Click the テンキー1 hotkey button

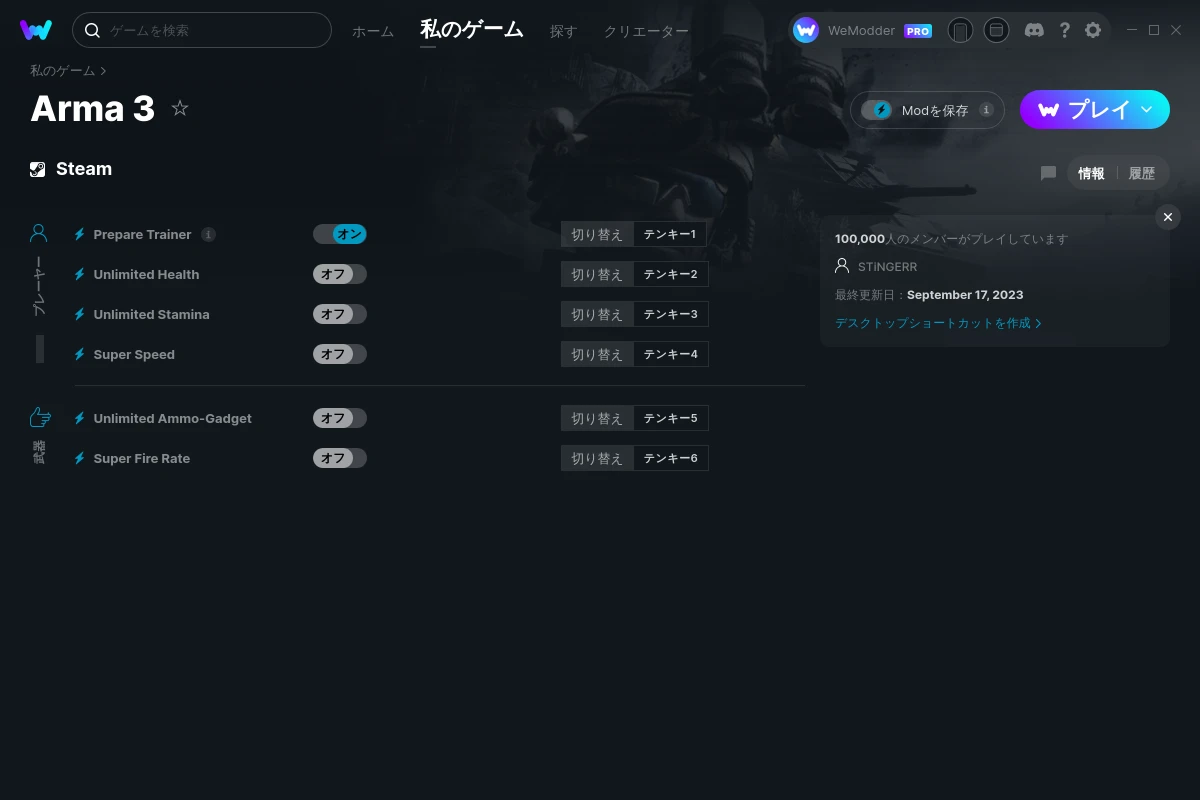pyautogui.click(x=670, y=234)
